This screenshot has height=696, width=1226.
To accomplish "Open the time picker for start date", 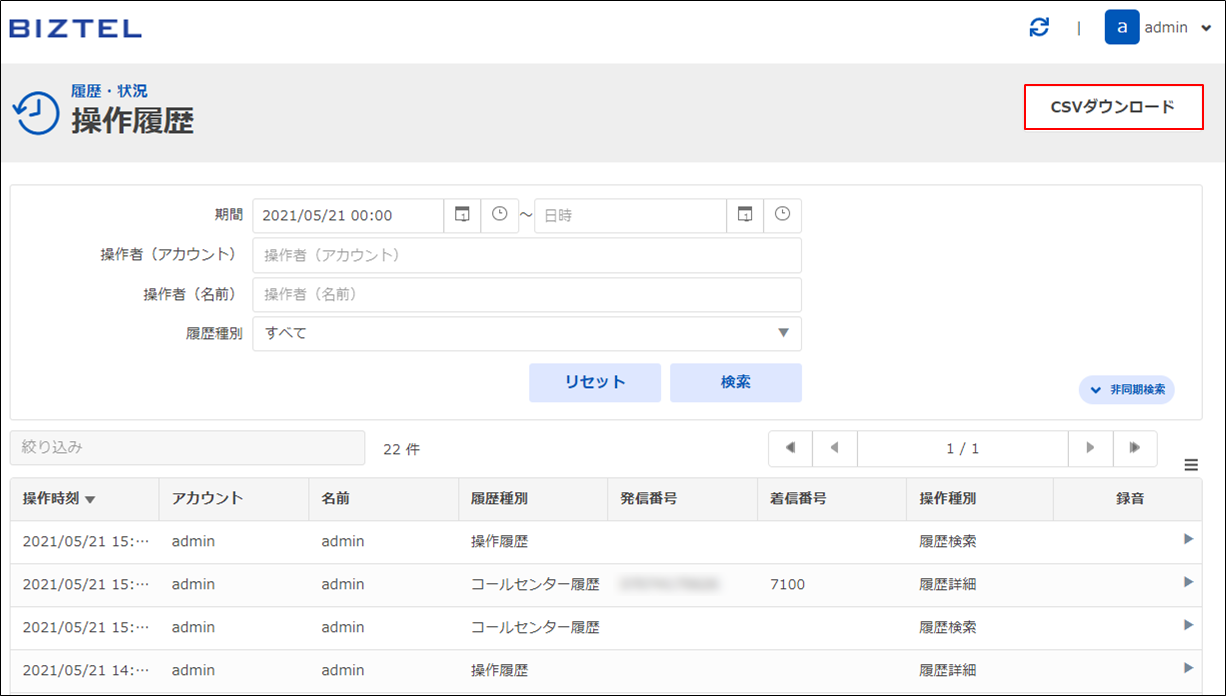I will 500,215.
